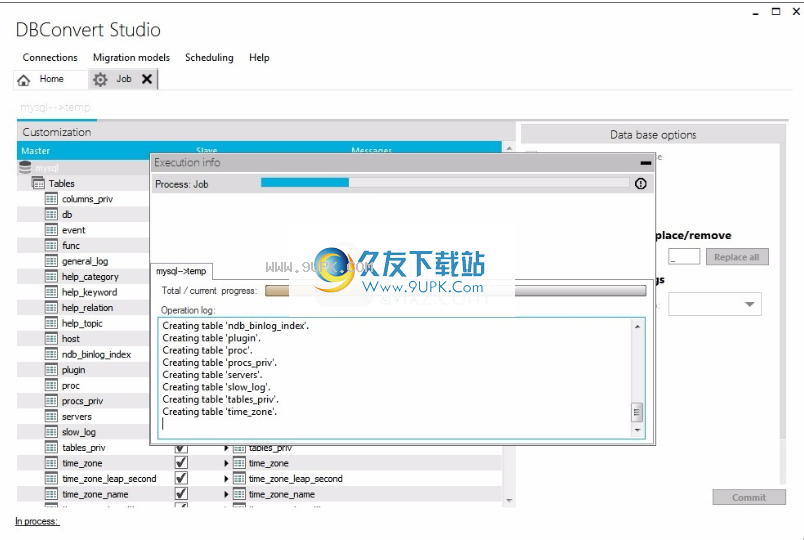
Task: Toggle the time_zone_name checkbox
Action: click(181, 494)
